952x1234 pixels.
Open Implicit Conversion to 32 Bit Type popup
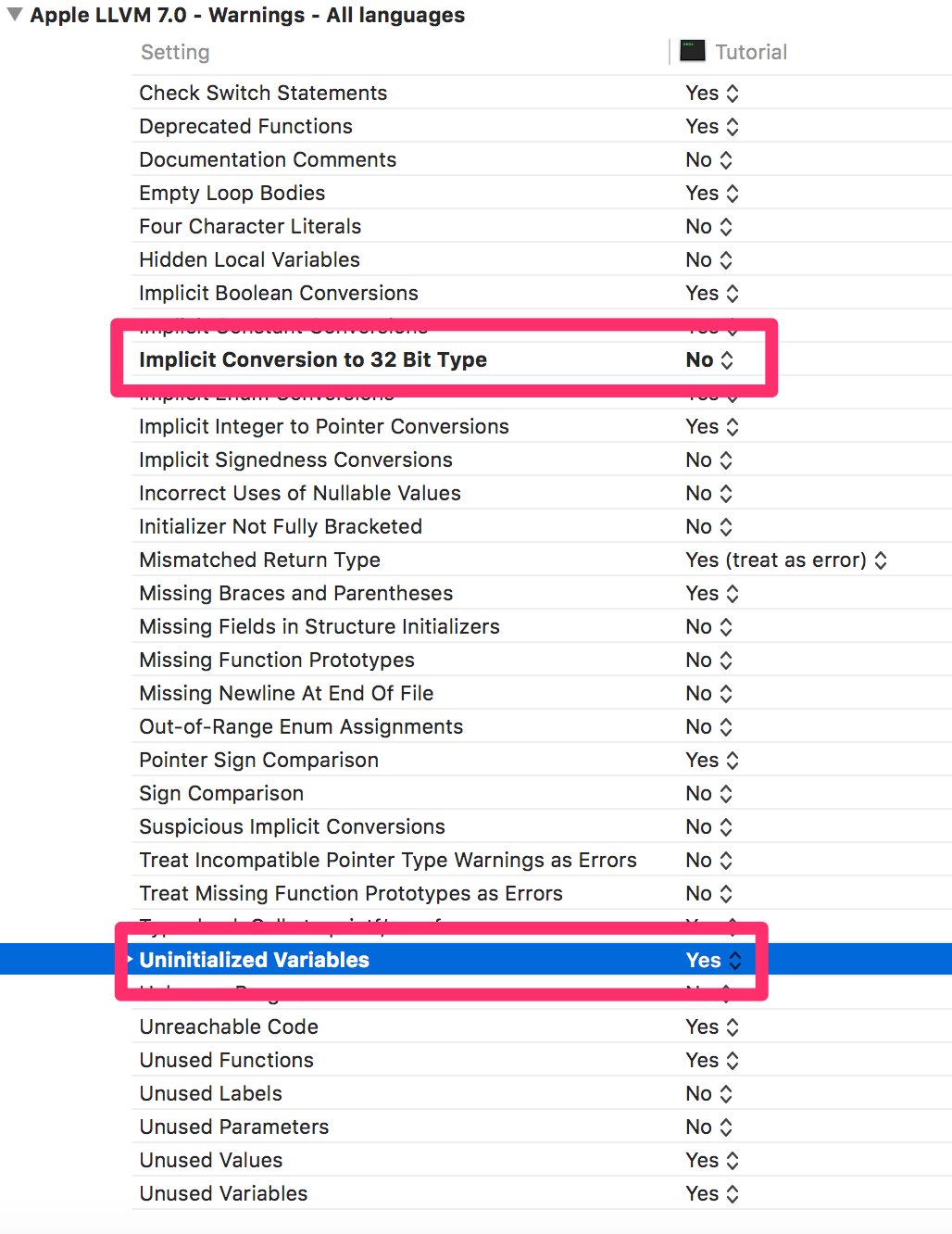click(x=709, y=359)
